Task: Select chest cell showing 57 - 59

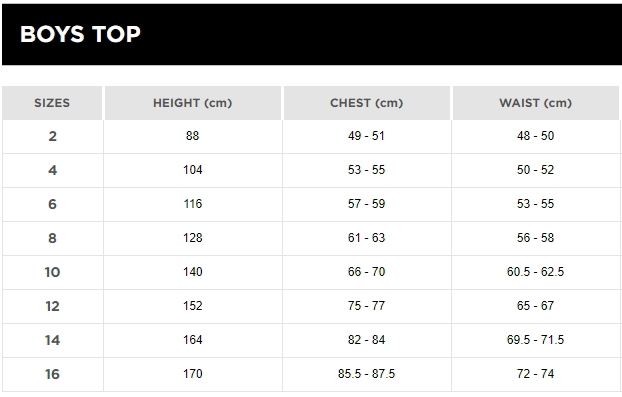Action: pyautogui.click(x=367, y=204)
